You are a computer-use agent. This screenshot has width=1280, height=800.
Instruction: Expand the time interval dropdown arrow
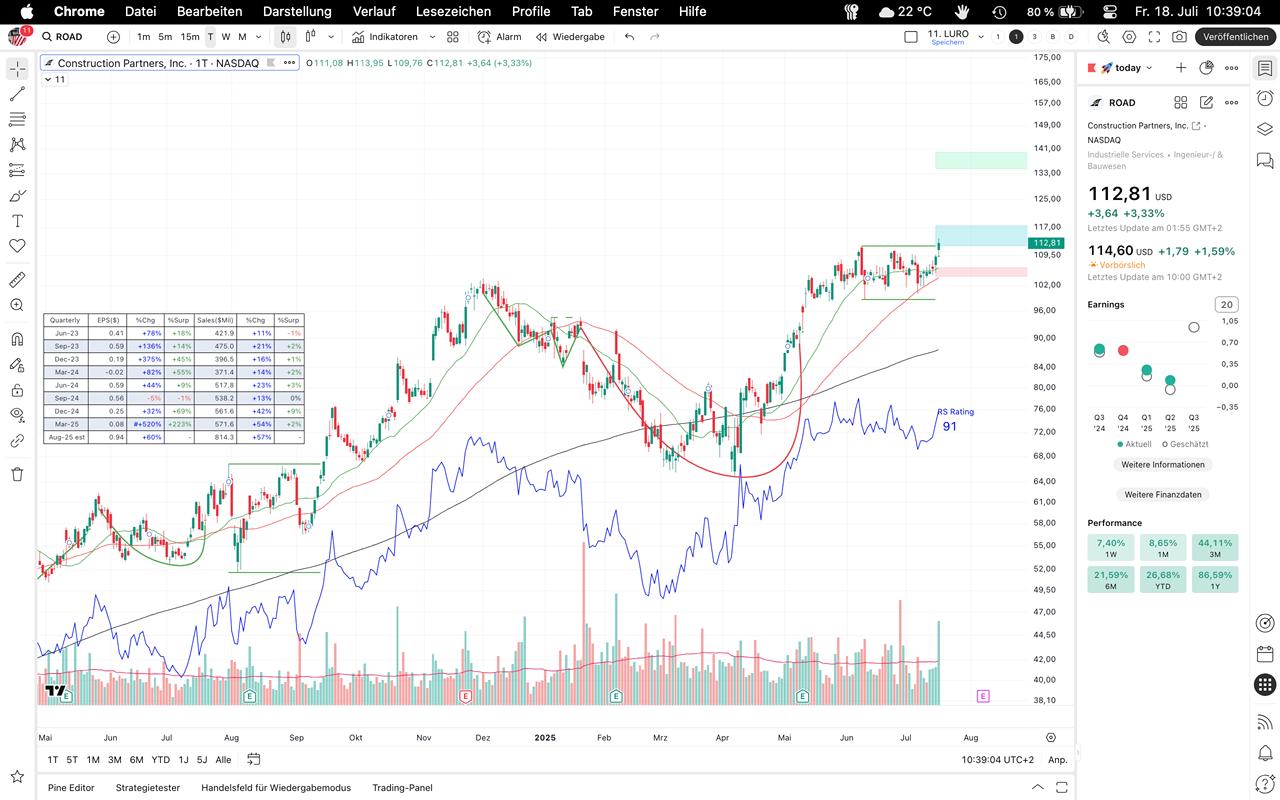259,37
